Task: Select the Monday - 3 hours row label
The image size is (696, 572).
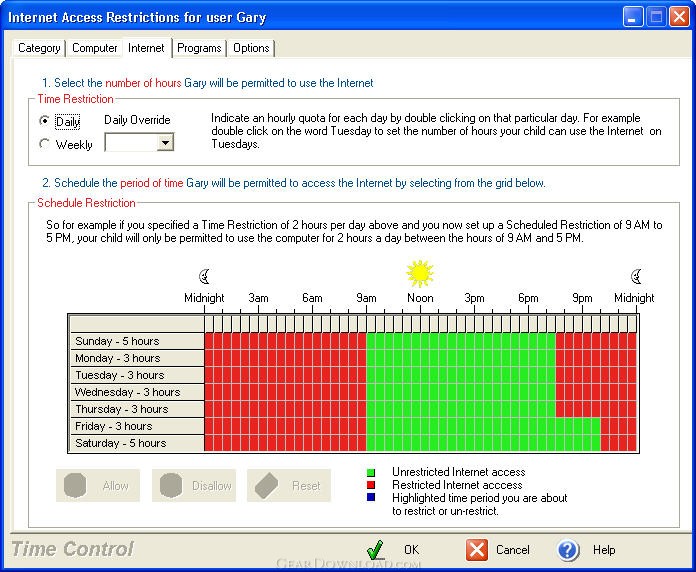Action: pos(137,358)
